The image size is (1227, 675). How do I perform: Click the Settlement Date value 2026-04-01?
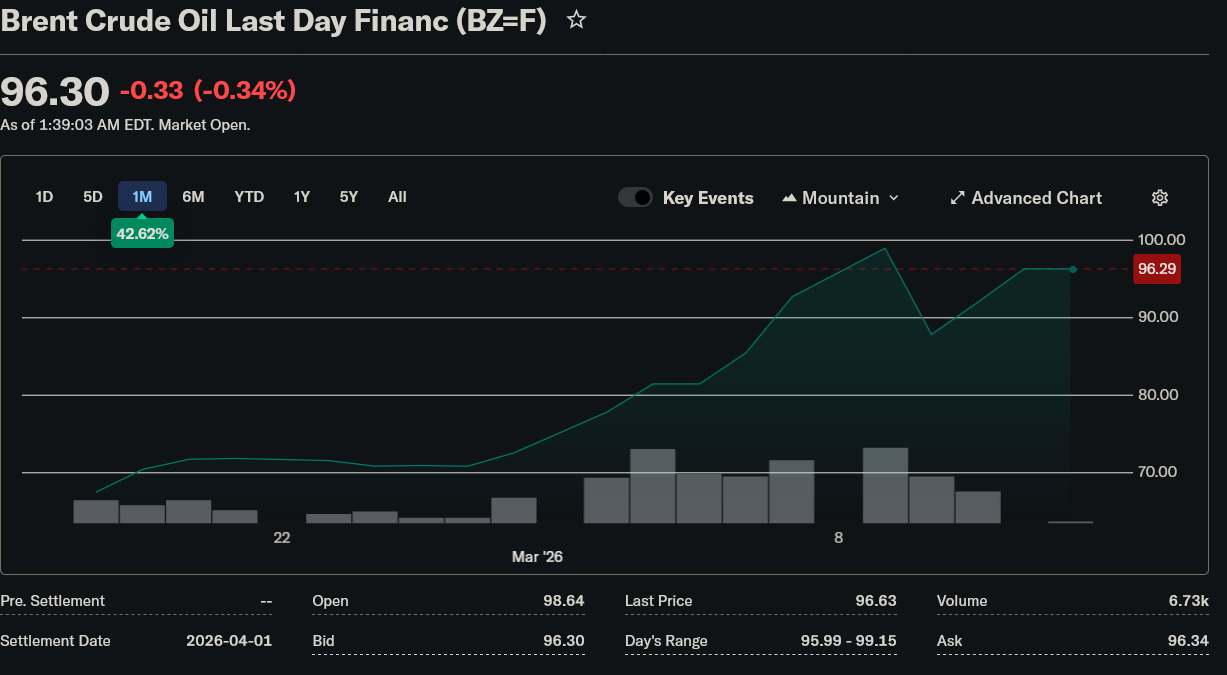click(x=229, y=641)
